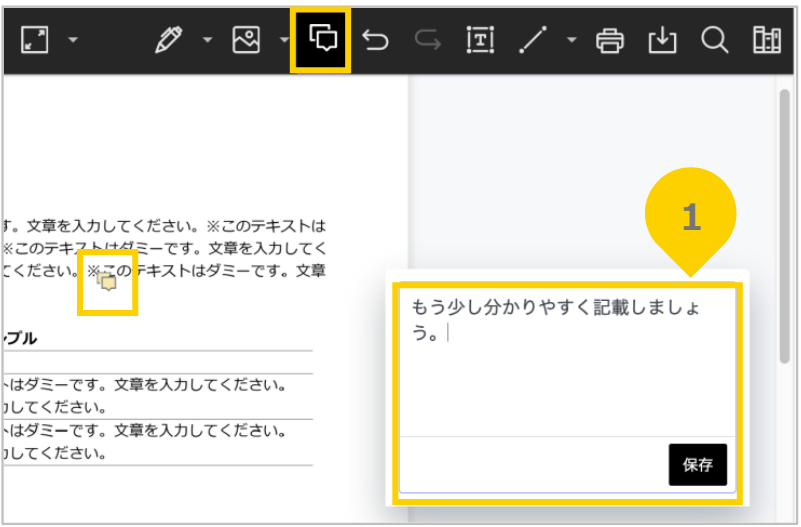Click inside the comment text area
801x527 pixels.
click(x=567, y=362)
